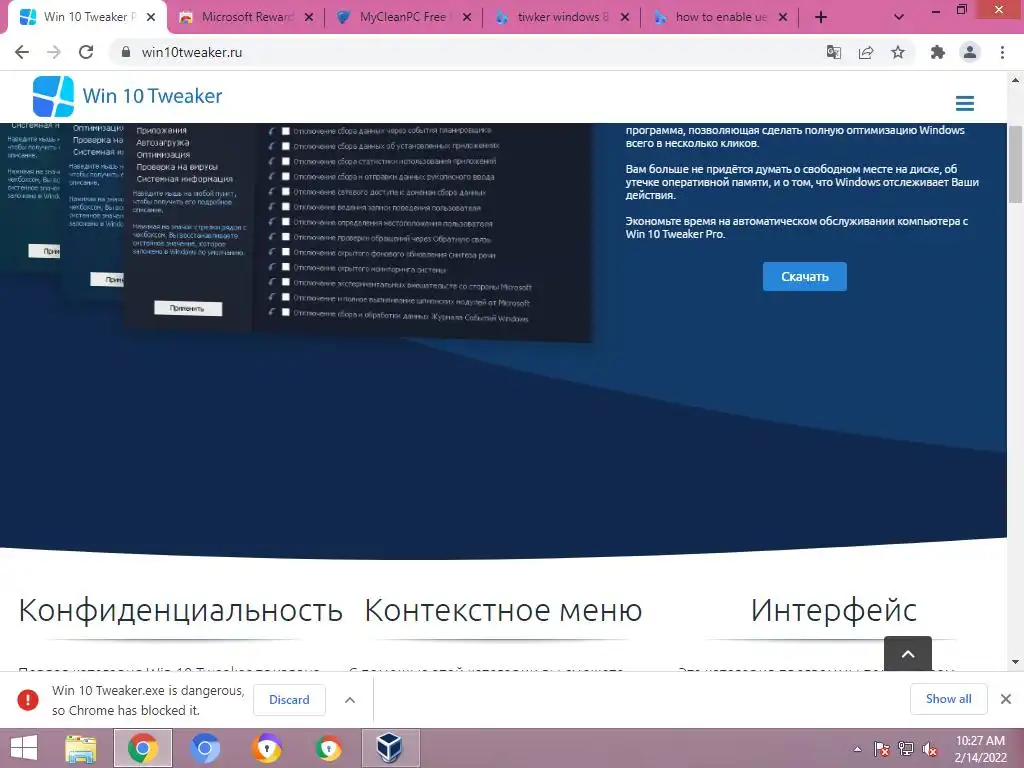Click the Win 10 Tweaker site title
Image resolution: width=1024 pixels, height=768 pixels.
152,96
